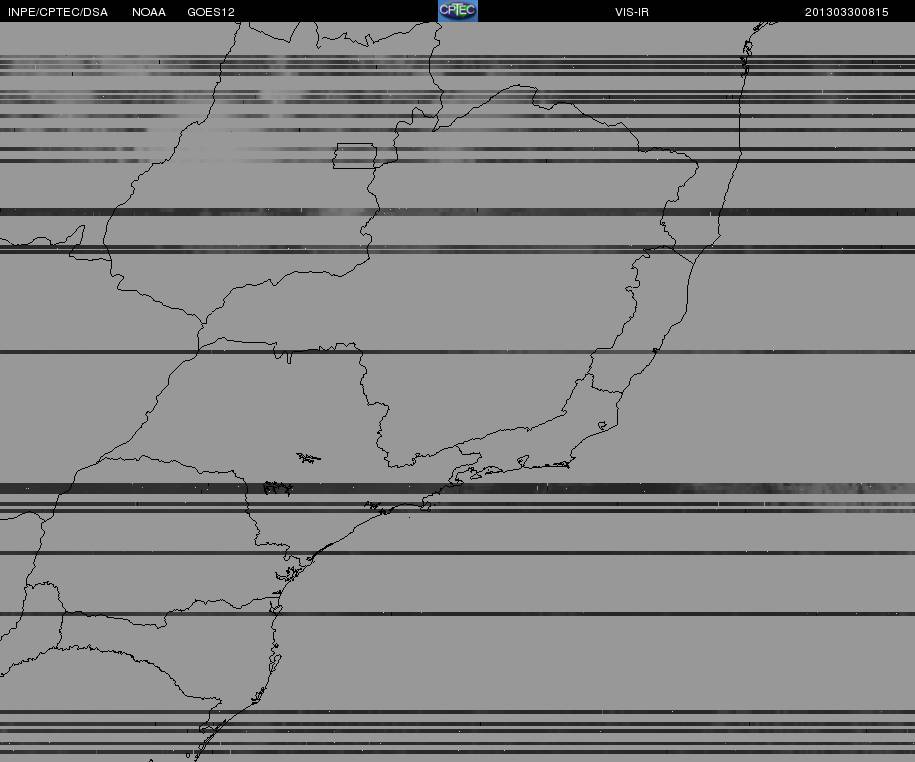Click the INPE/CPTEC/DSA header text
This screenshot has height=762, width=915.
pos(58,12)
